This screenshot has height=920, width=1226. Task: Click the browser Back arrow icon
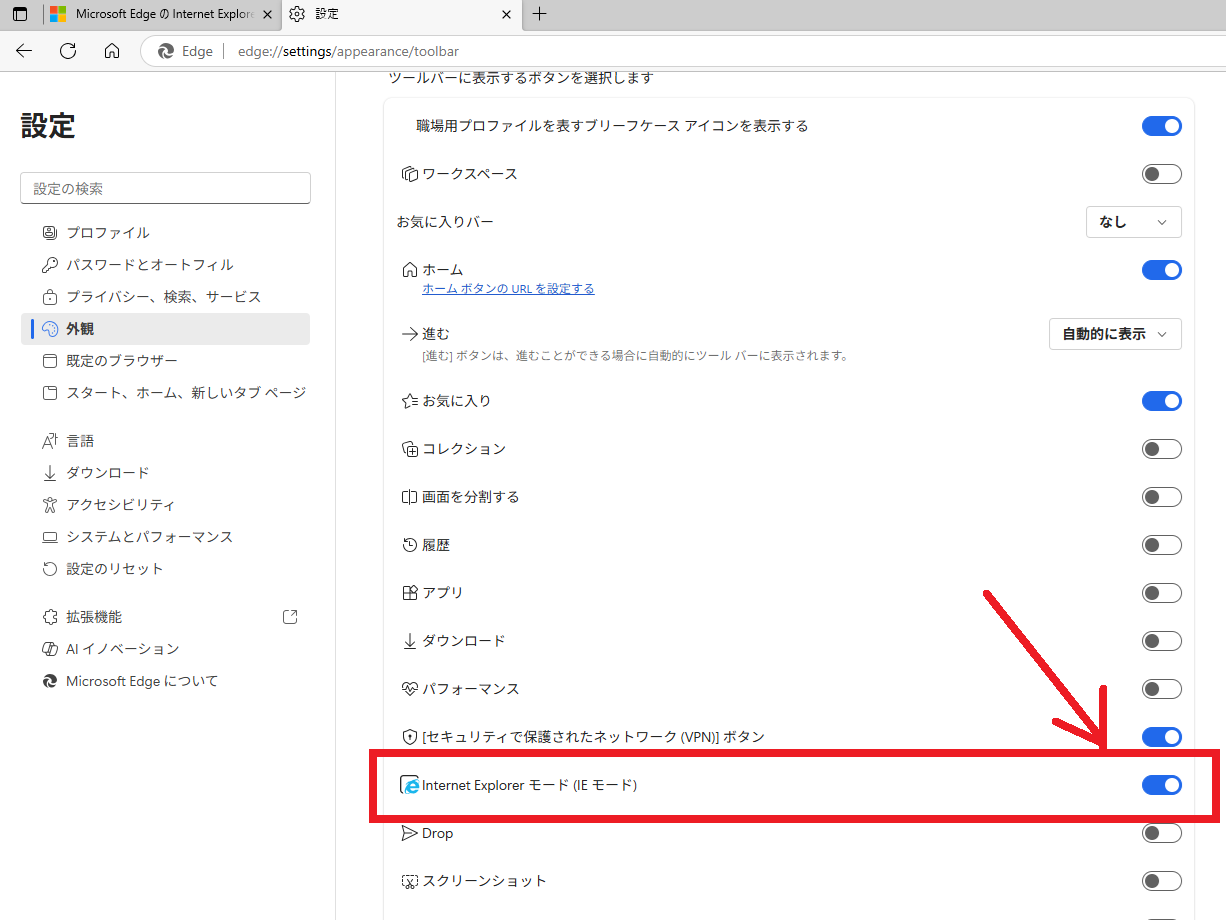click(x=24, y=51)
